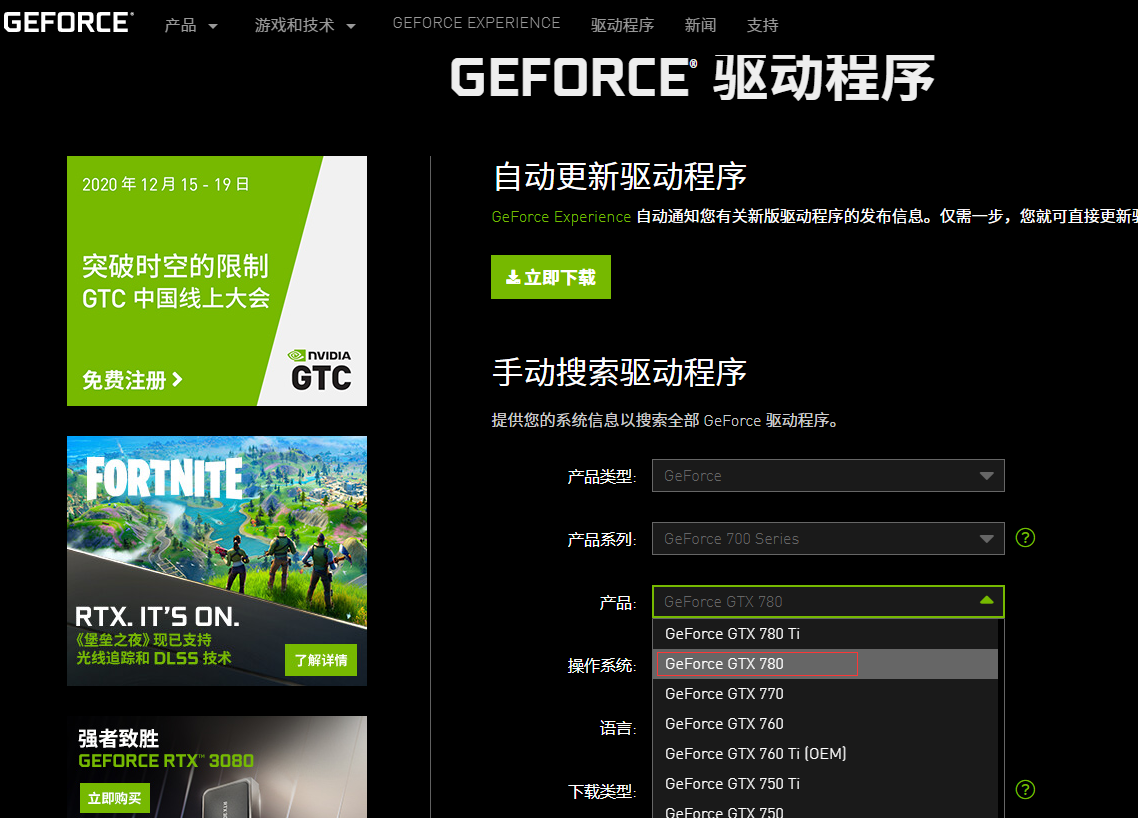Image resolution: width=1138 pixels, height=818 pixels.
Task: Collapse the 产品 dropdown showing GeForce GTX 780
Action: pos(827,602)
